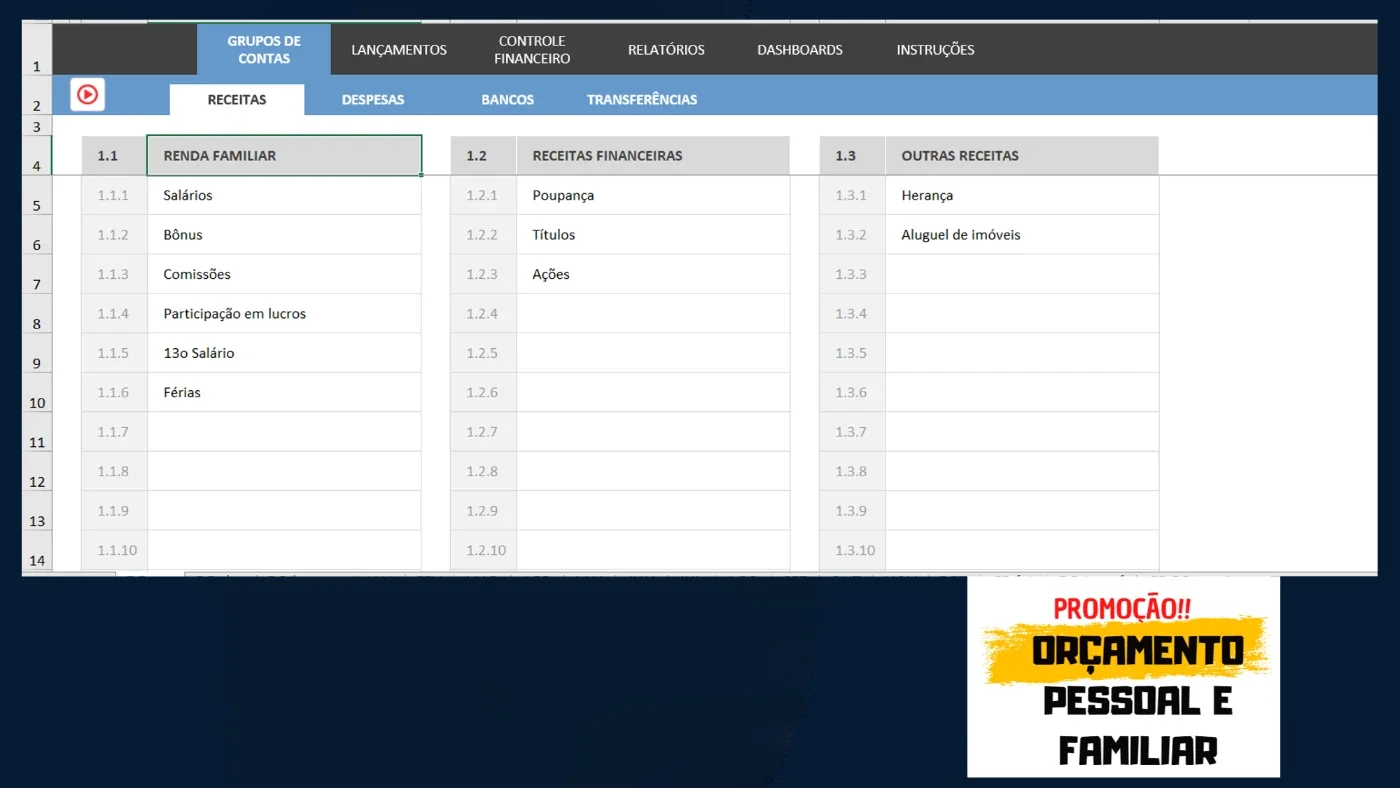Select the 1.3.2 code cell
Viewport: 1400px width, 788px height.
tap(852, 235)
